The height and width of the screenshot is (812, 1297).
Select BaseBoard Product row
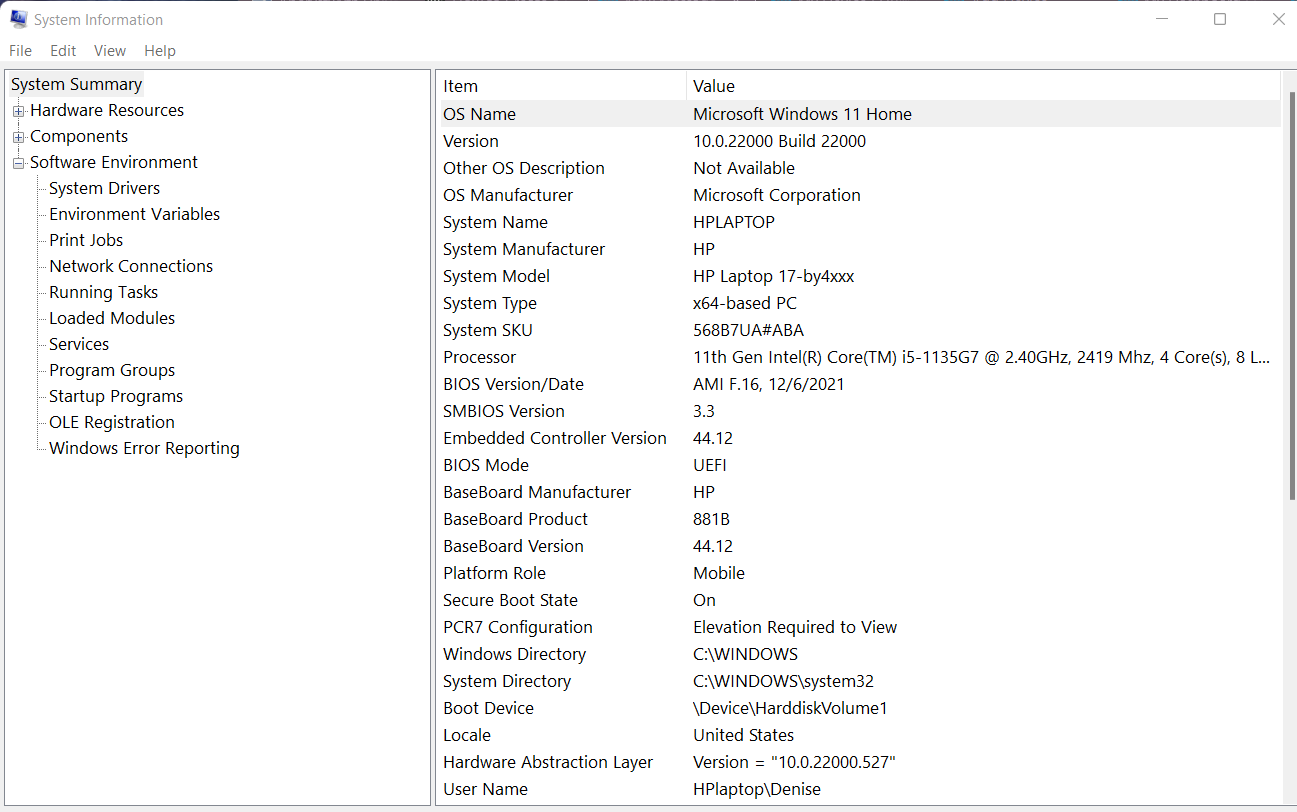click(860, 519)
